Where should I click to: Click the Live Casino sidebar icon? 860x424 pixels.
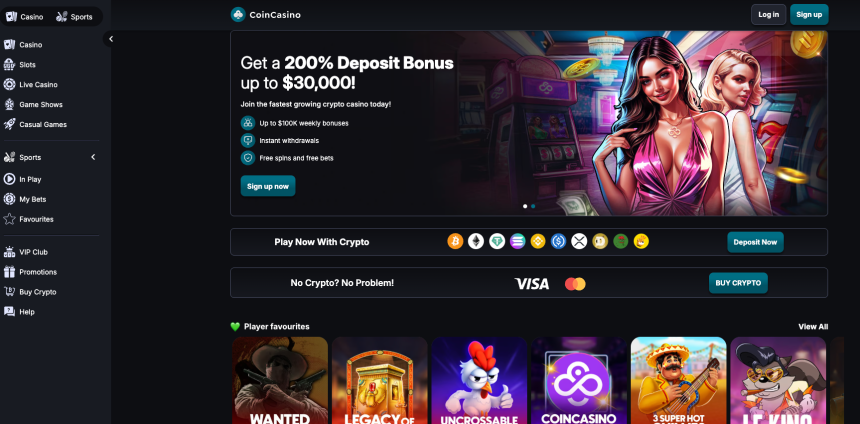click(x=9, y=84)
